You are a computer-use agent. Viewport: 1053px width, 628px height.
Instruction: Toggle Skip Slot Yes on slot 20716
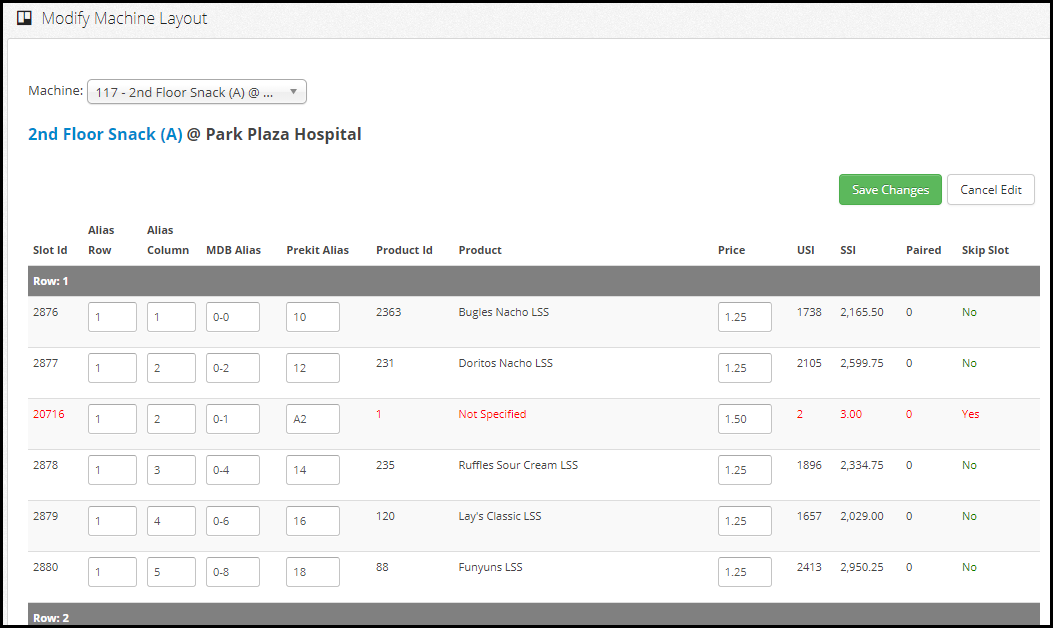(970, 414)
